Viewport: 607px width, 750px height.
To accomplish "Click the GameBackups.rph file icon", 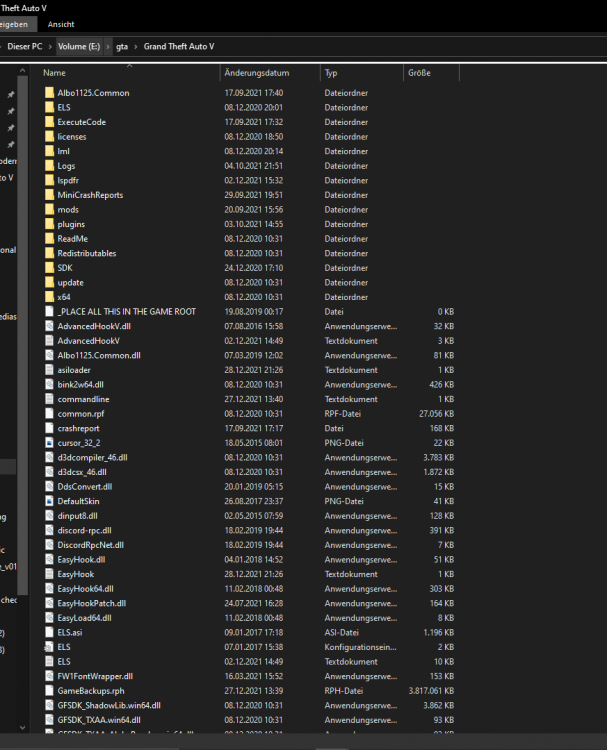I will (x=49, y=691).
